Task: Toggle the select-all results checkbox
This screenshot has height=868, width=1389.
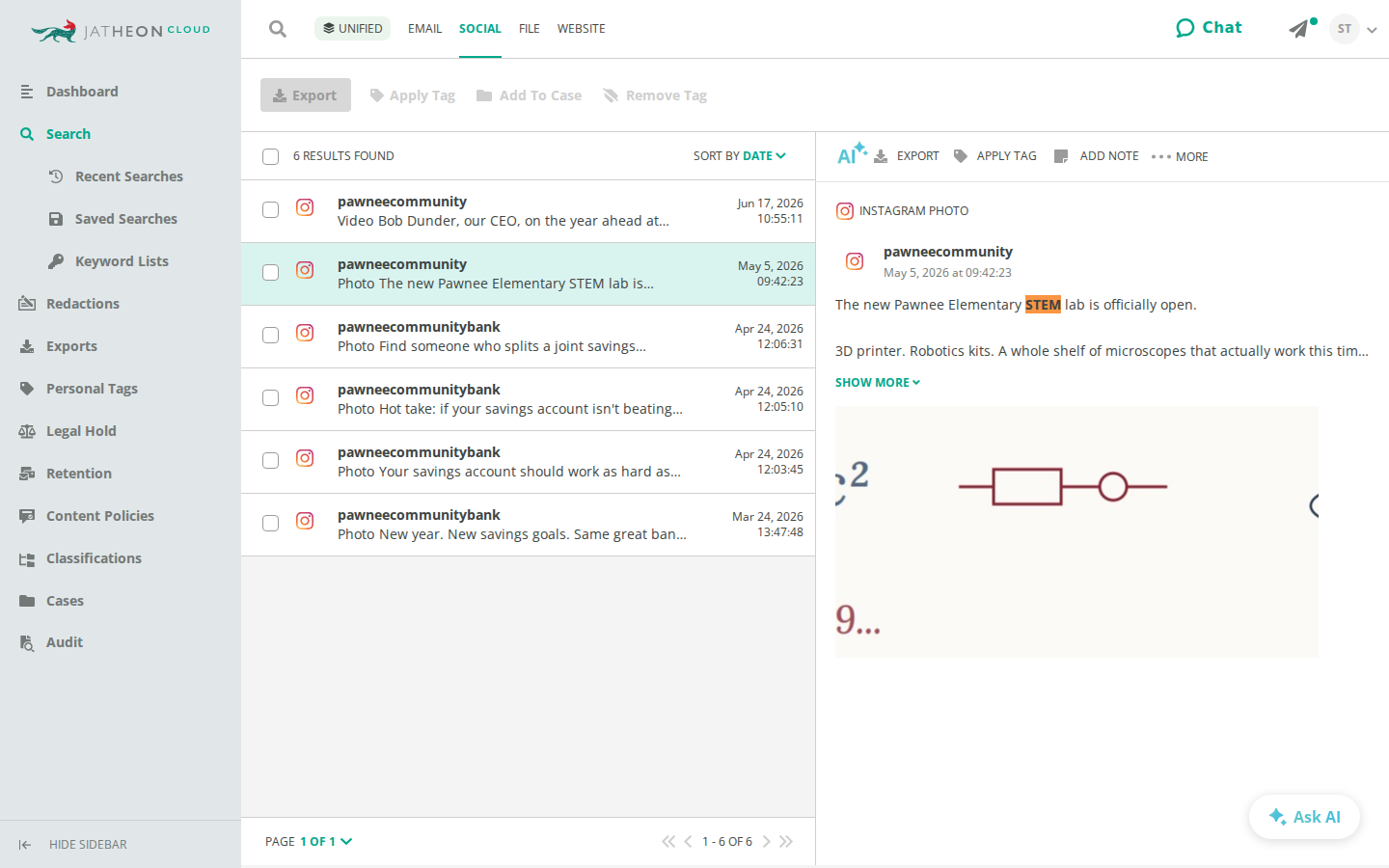Action: (271, 156)
